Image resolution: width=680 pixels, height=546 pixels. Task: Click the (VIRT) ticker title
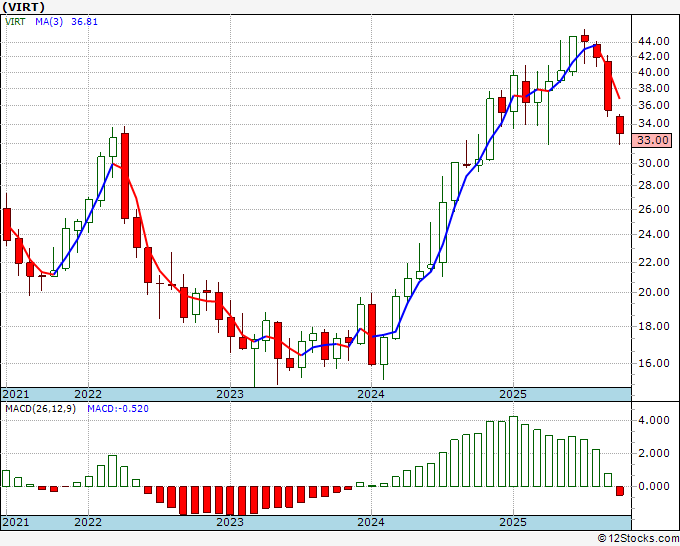tap(23, 7)
